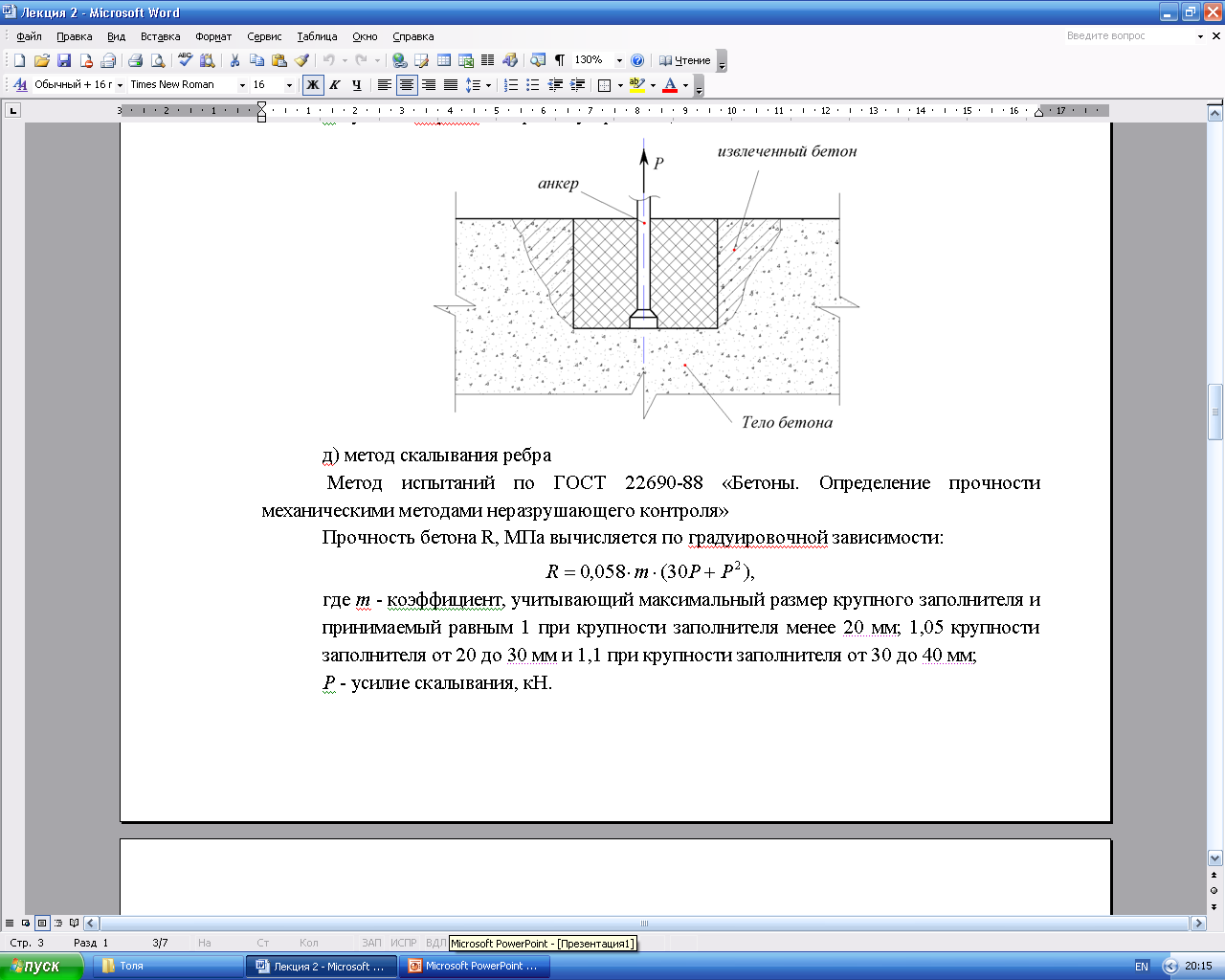Apply numbered list formatting

pyautogui.click(x=511, y=85)
